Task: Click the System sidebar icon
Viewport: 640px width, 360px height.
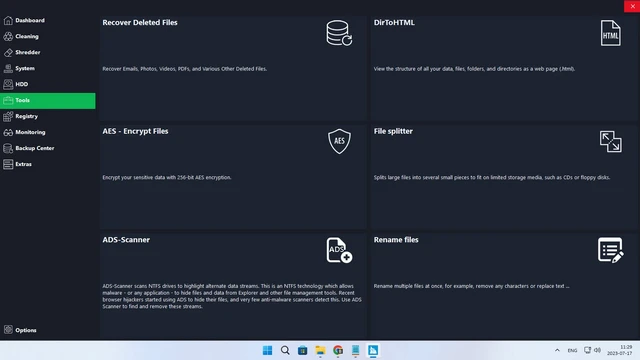Action: [8, 68]
